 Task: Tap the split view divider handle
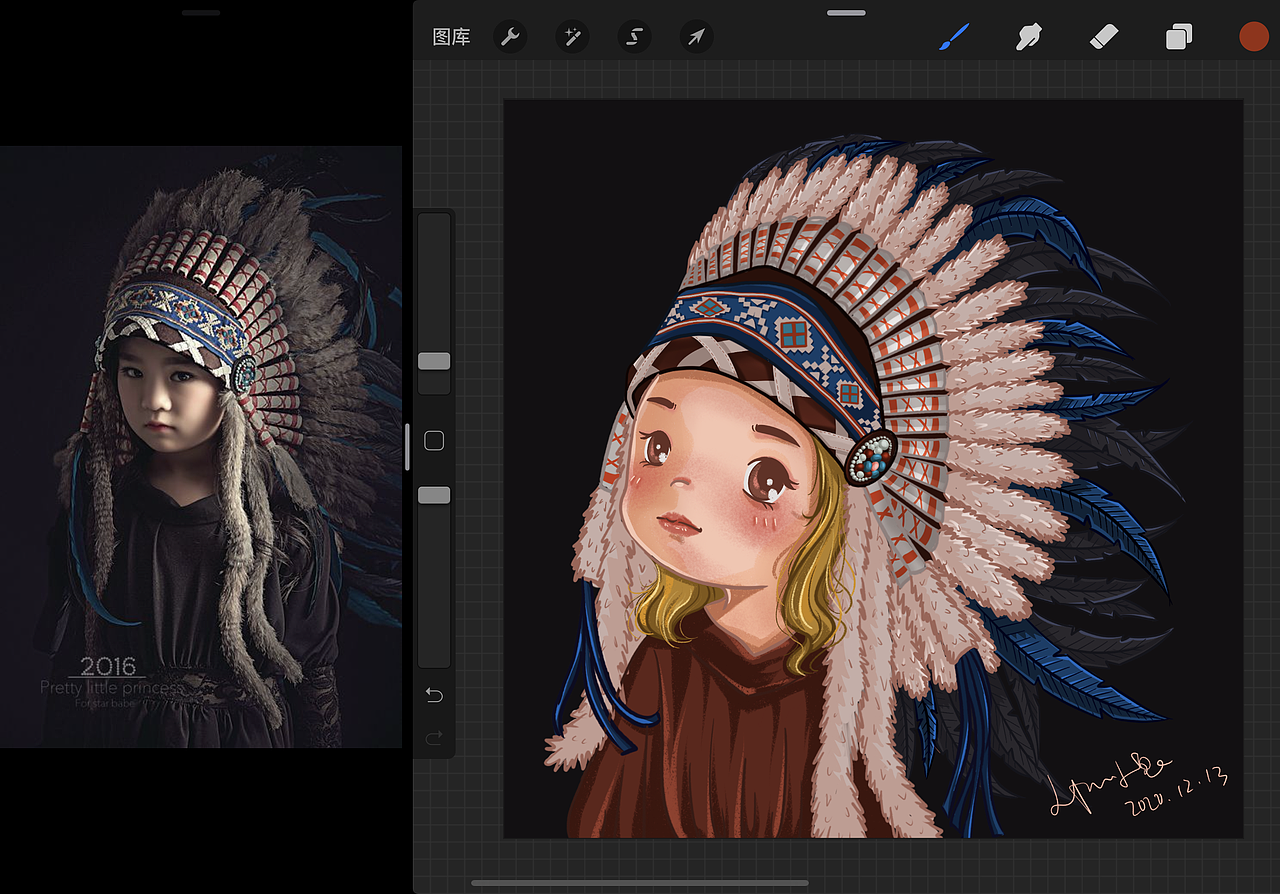coord(408,447)
